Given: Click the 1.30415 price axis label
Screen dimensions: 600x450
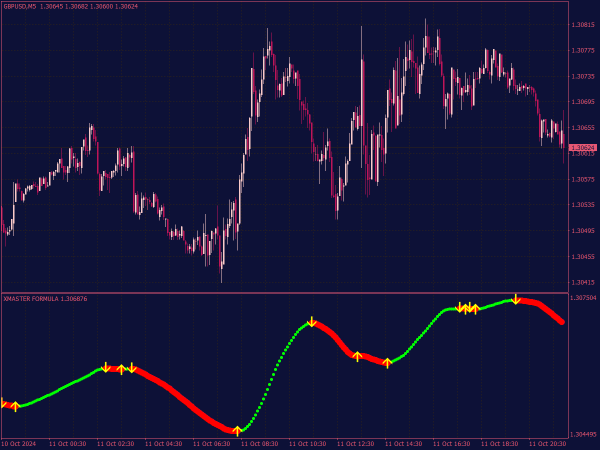Looking at the screenshot, I should pos(583,282).
